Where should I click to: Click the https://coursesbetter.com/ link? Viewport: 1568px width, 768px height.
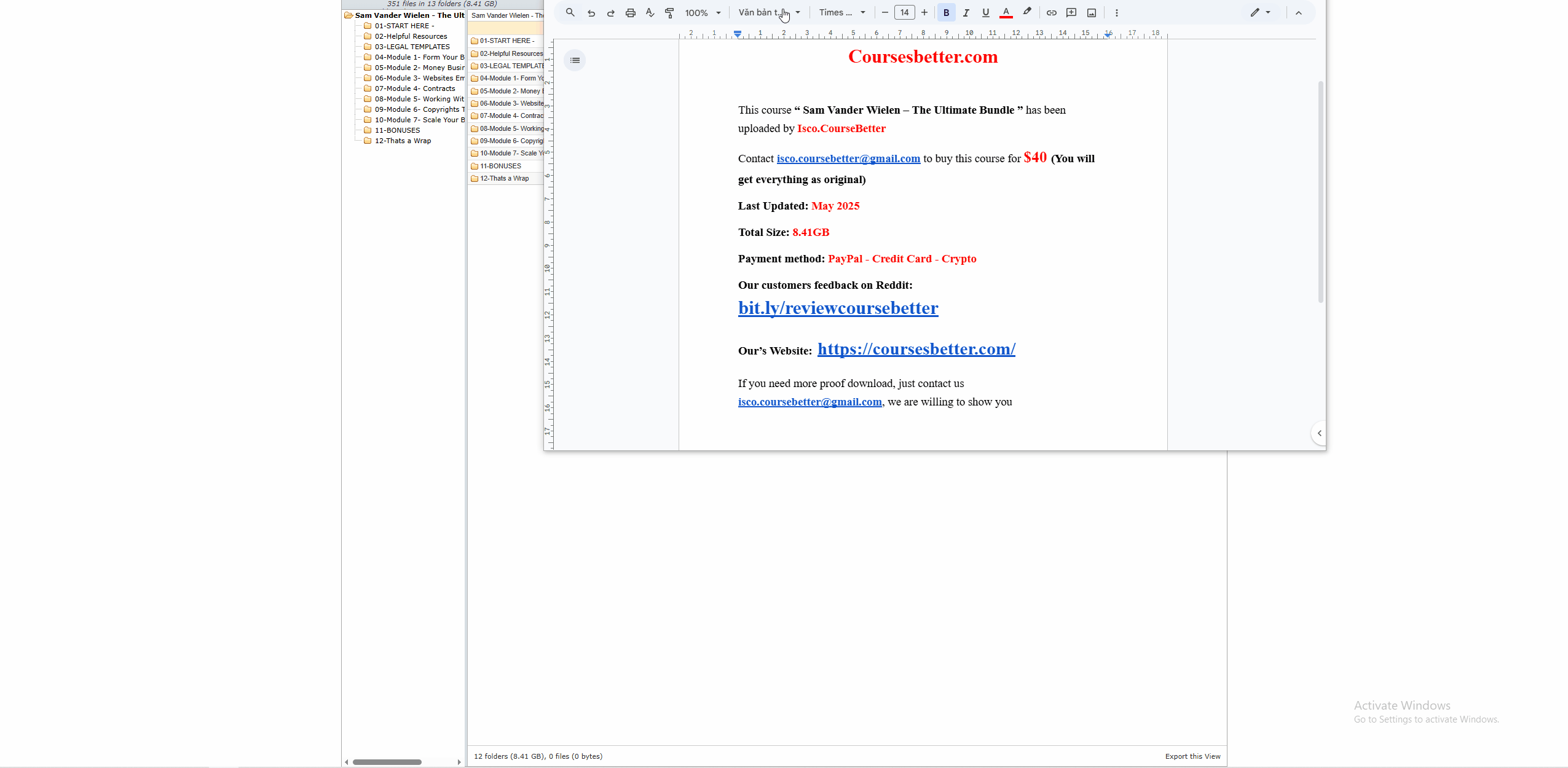pyautogui.click(x=916, y=349)
